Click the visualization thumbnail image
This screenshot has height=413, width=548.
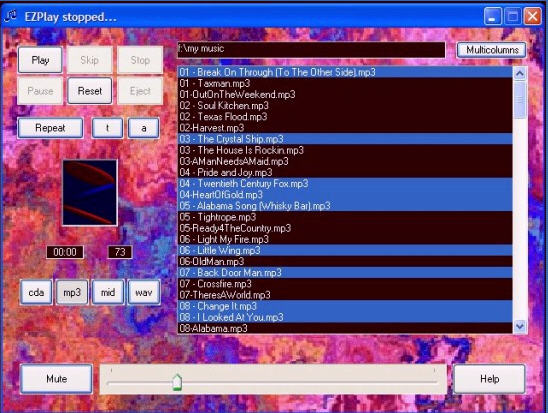pyautogui.click(x=90, y=193)
